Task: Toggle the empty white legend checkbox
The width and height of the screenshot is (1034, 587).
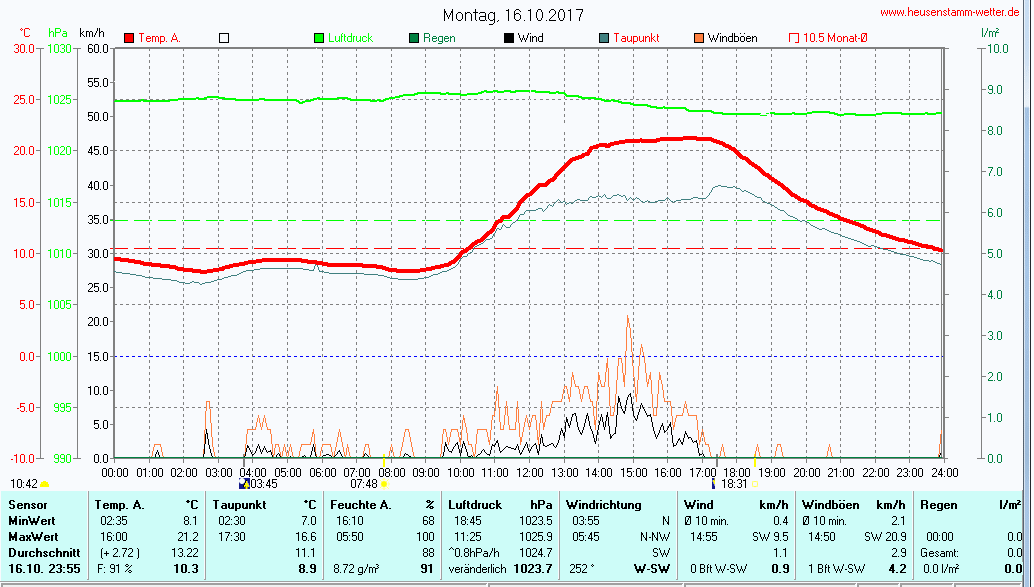Action: (224, 38)
